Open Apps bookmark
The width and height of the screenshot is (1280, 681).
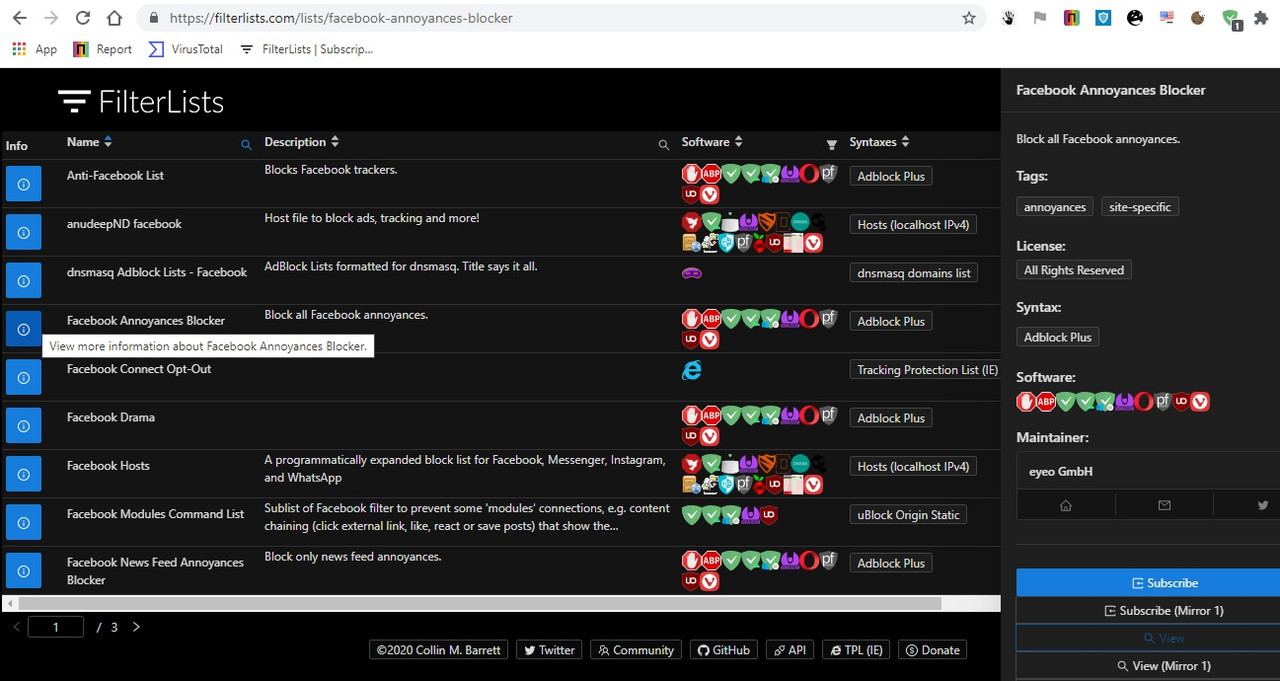tap(34, 49)
